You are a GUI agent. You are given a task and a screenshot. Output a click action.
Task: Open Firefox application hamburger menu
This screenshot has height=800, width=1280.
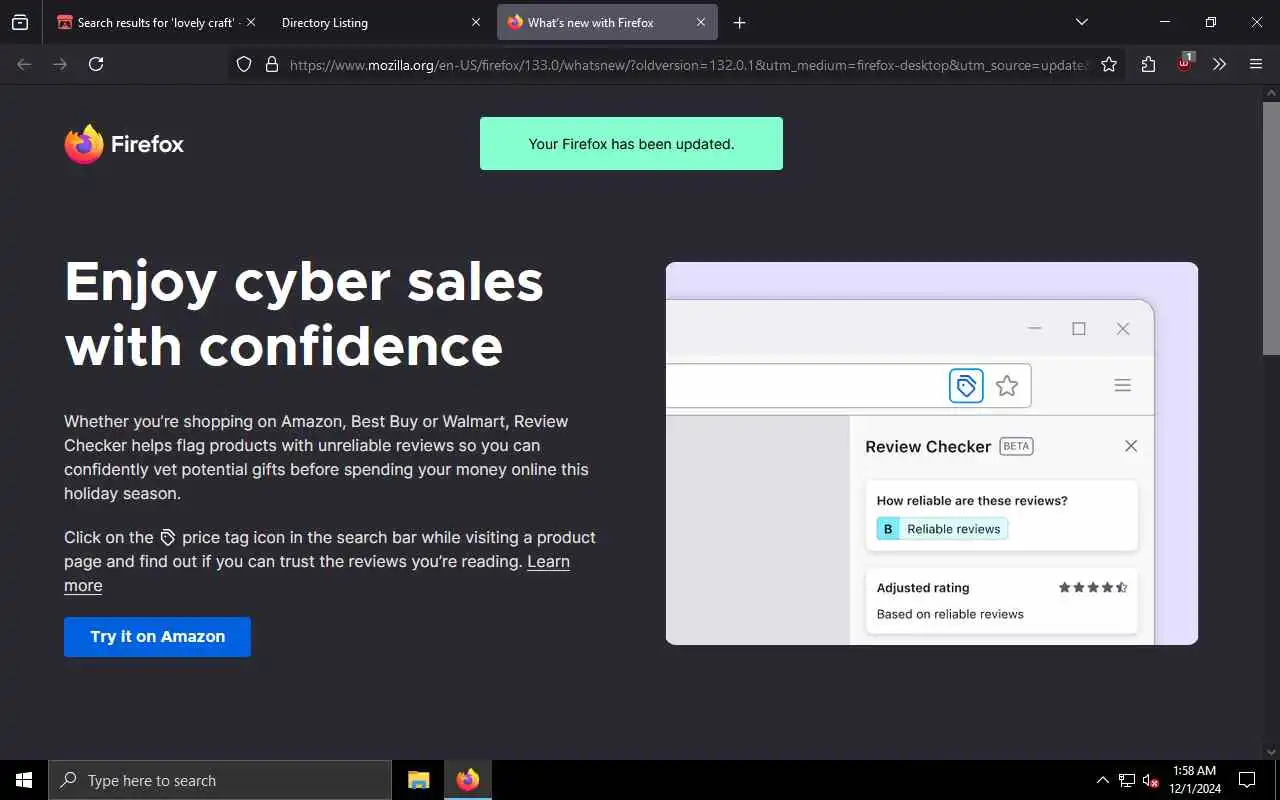click(x=1256, y=64)
